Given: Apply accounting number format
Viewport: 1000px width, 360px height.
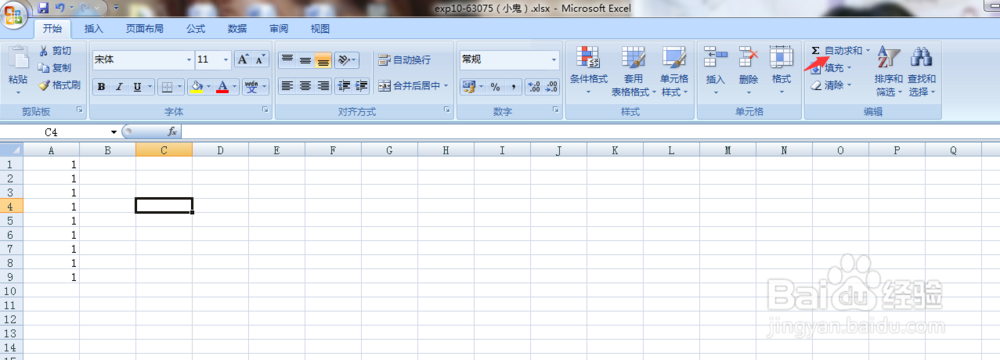Looking at the screenshot, I should [469, 87].
